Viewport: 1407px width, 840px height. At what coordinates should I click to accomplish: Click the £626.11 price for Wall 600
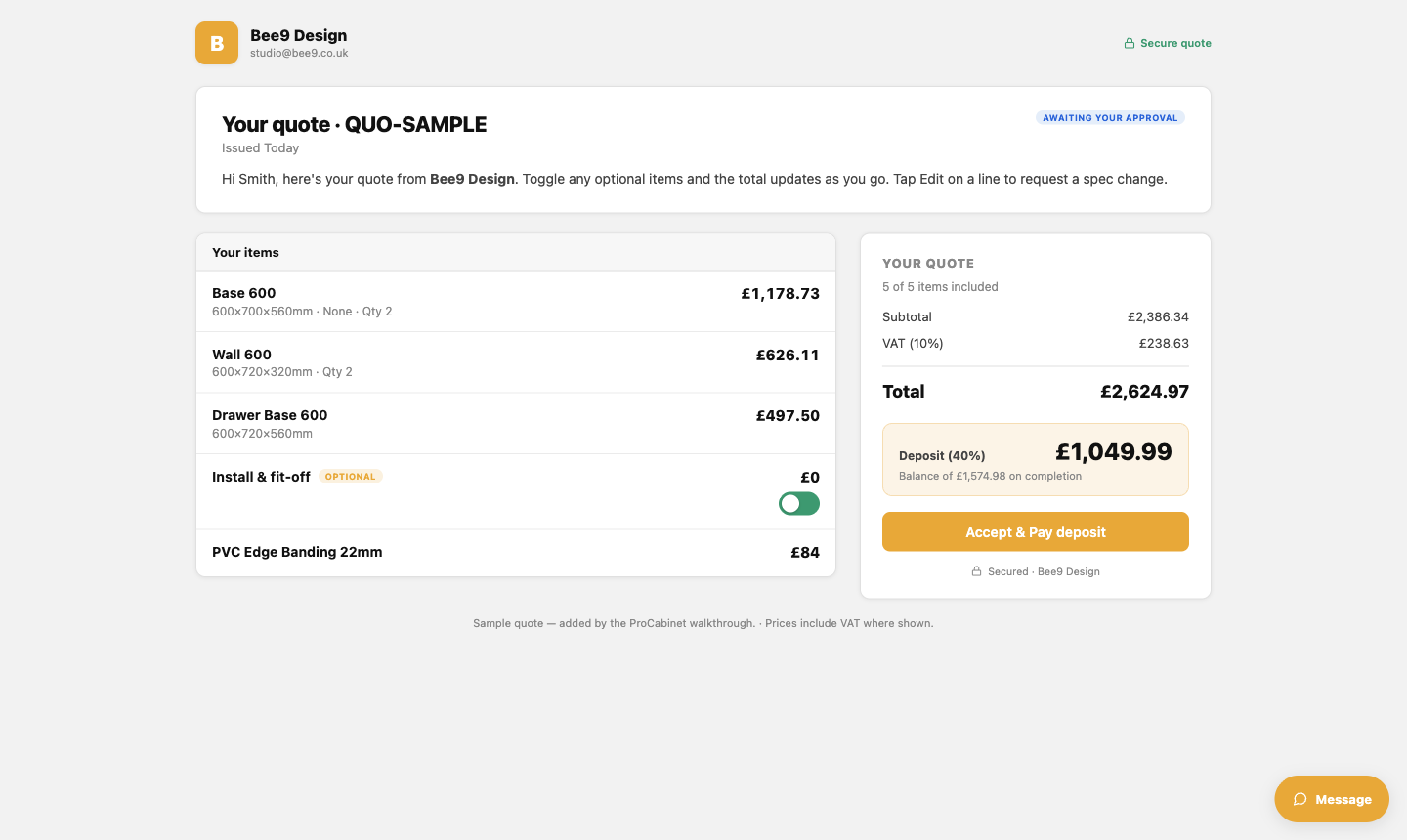(x=788, y=355)
